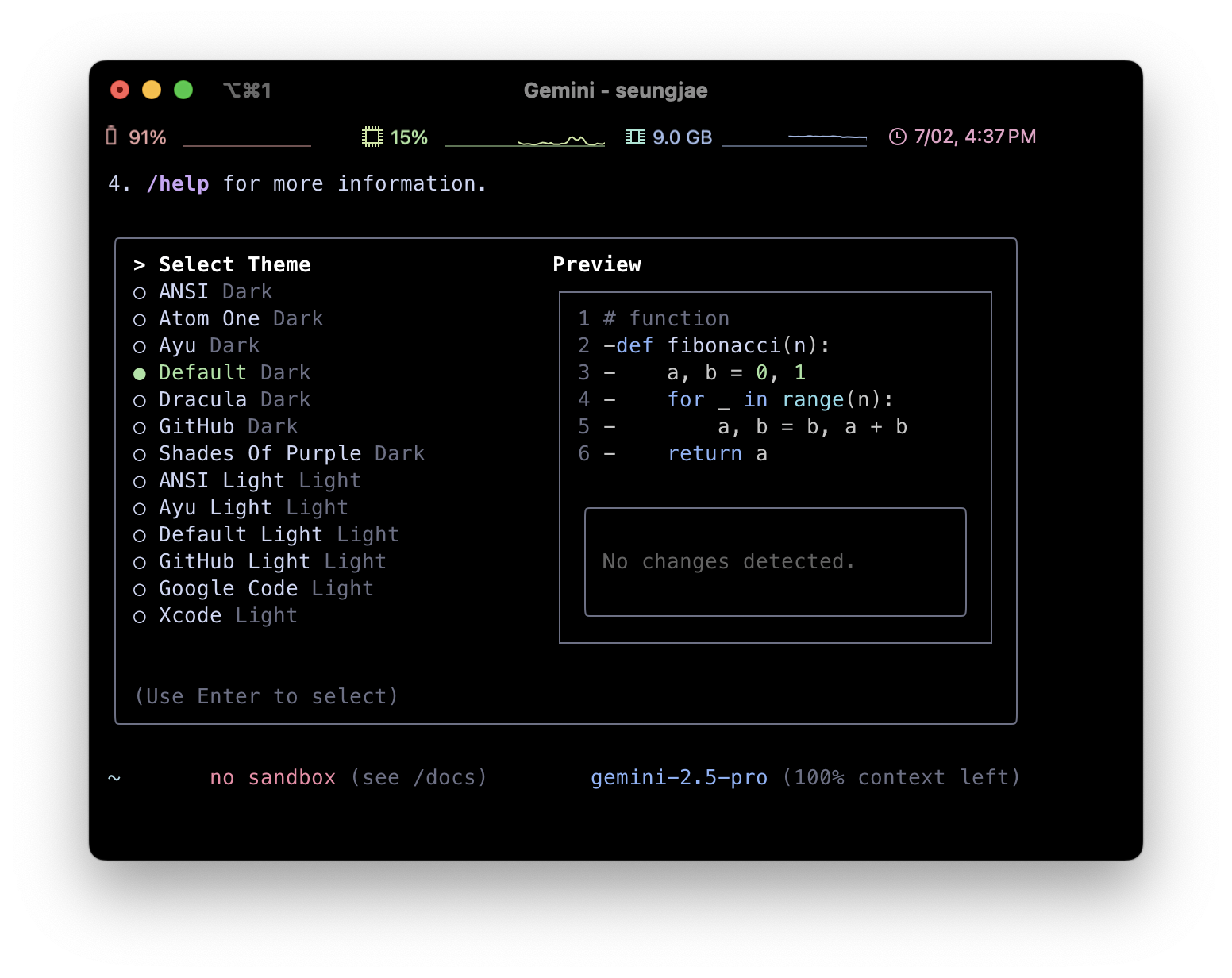Select the GitHub Dark radio button
1232x978 pixels.
coord(140,428)
